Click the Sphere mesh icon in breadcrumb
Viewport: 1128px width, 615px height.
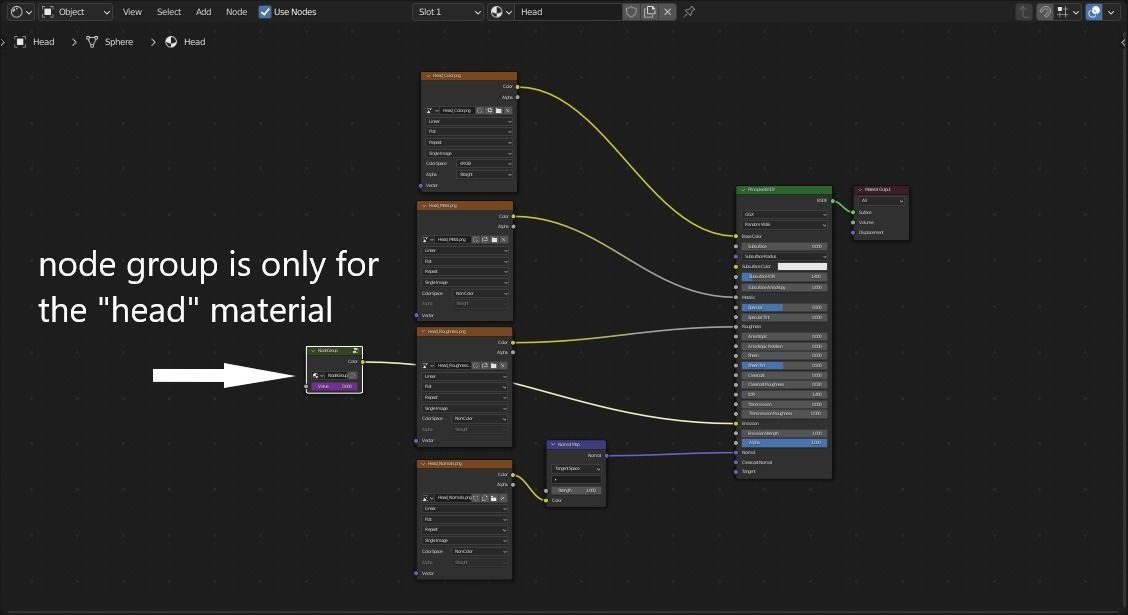point(92,42)
